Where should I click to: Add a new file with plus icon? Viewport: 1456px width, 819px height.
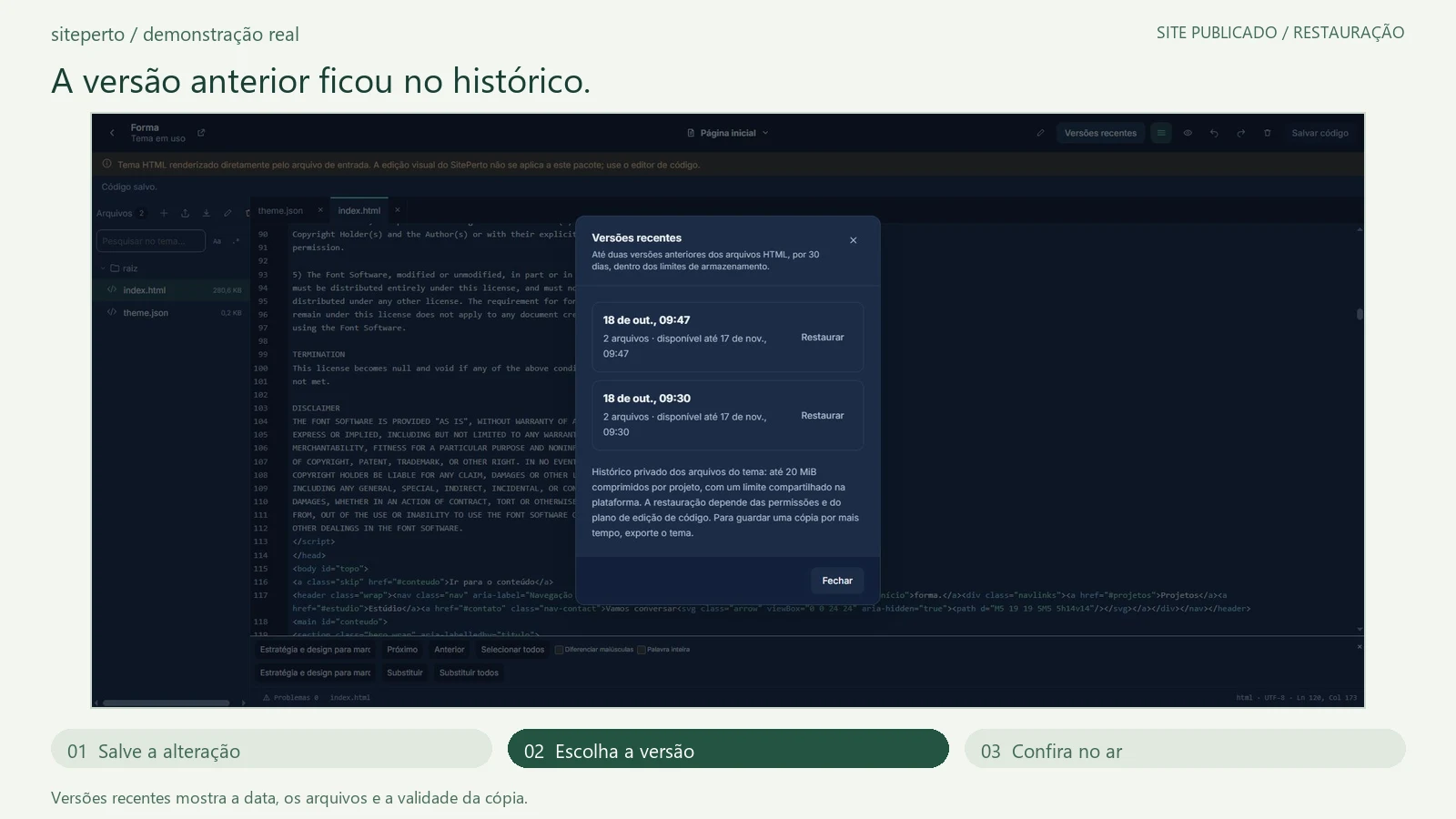[x=164, y=213]
